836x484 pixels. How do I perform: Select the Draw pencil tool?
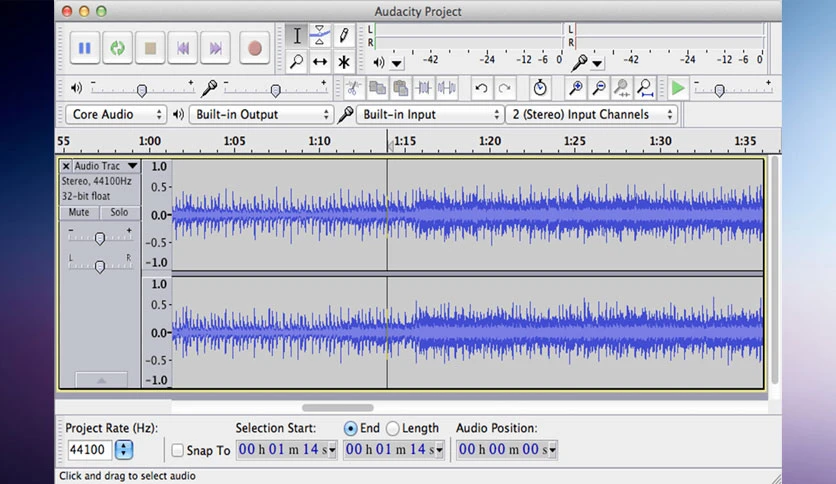tap(344, 36)
